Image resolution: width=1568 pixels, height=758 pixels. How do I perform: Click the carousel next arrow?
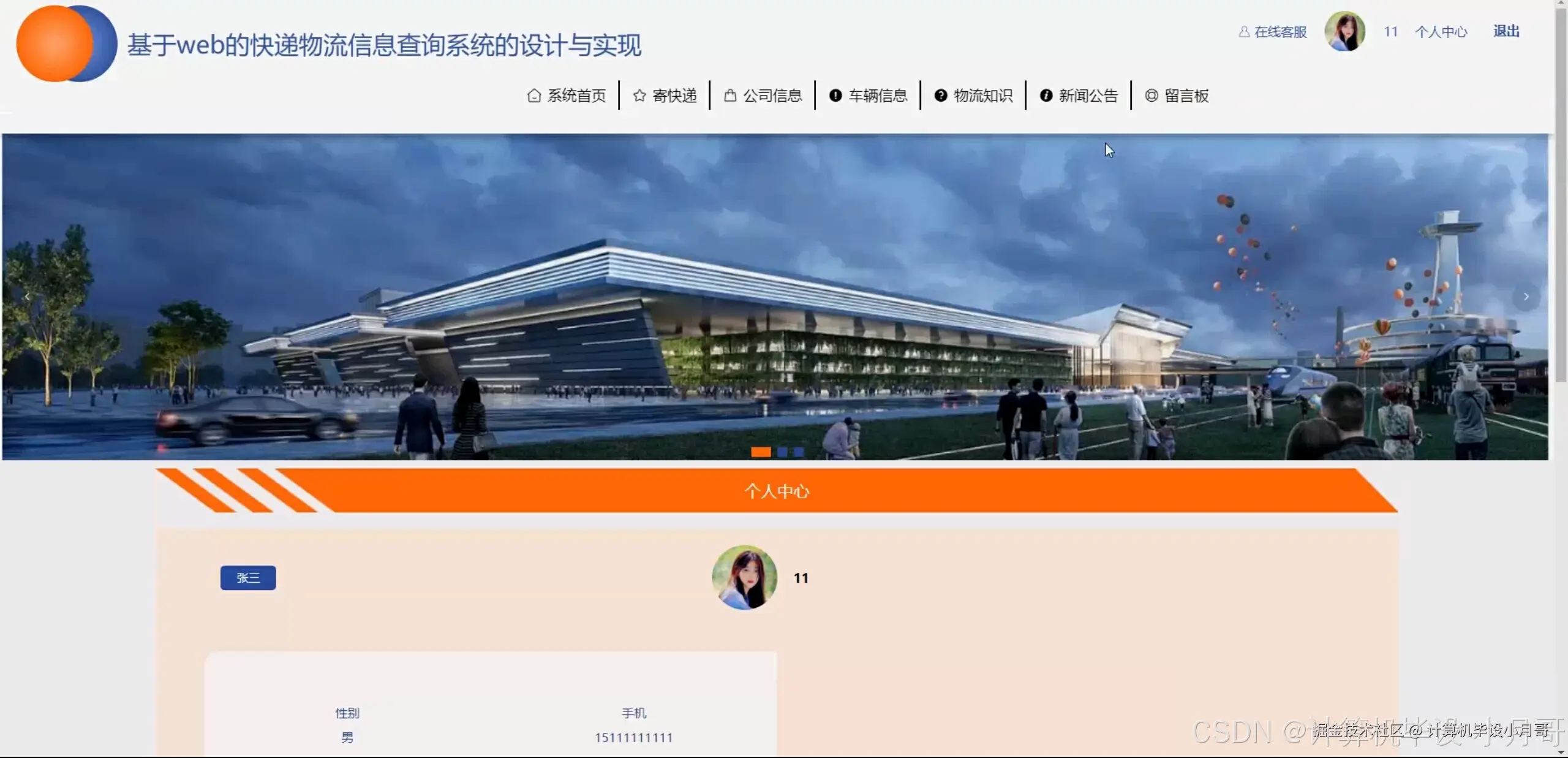pyautogui.click(x=1526, y=297)
